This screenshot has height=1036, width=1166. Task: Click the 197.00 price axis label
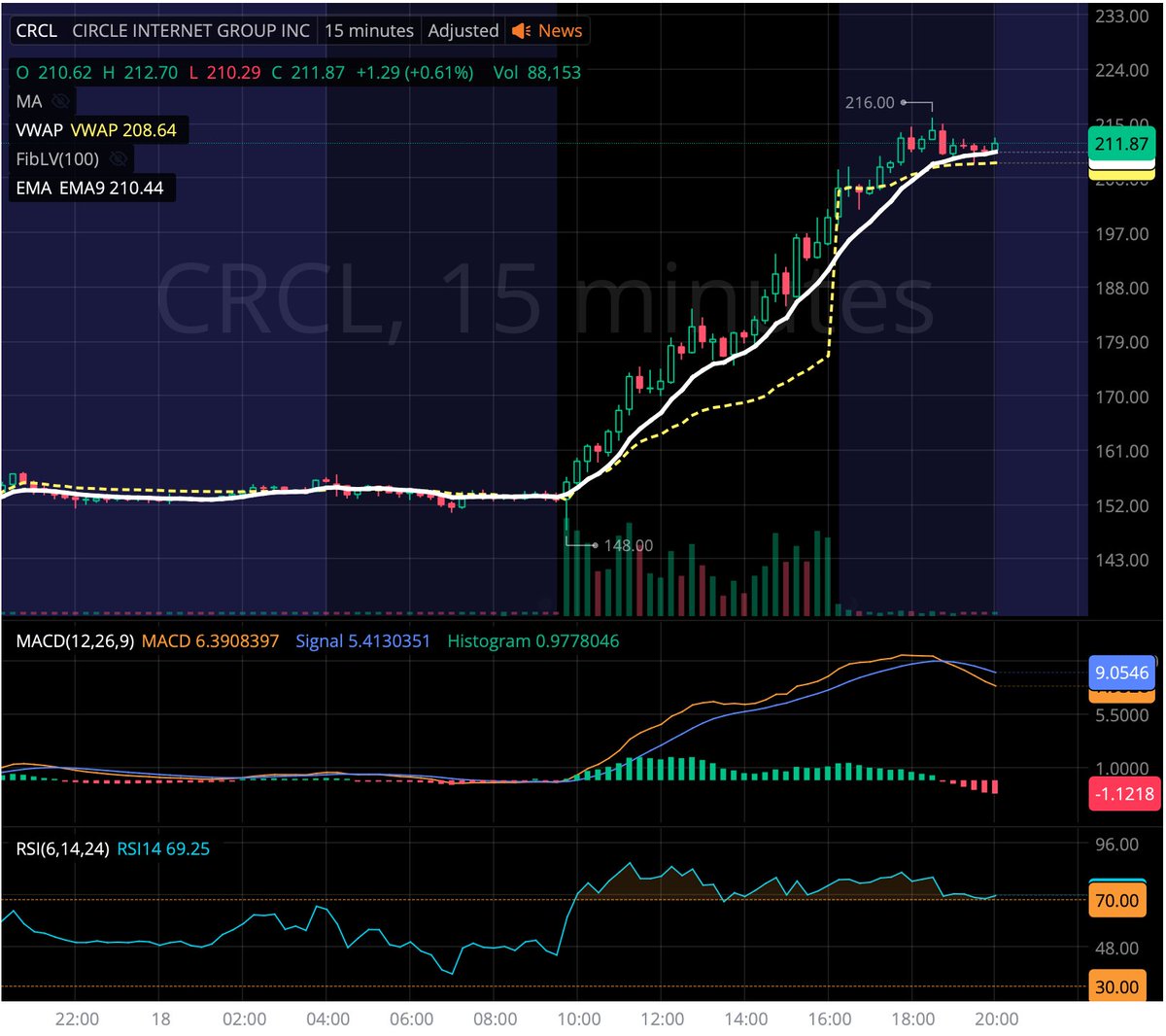(1121, 234)
